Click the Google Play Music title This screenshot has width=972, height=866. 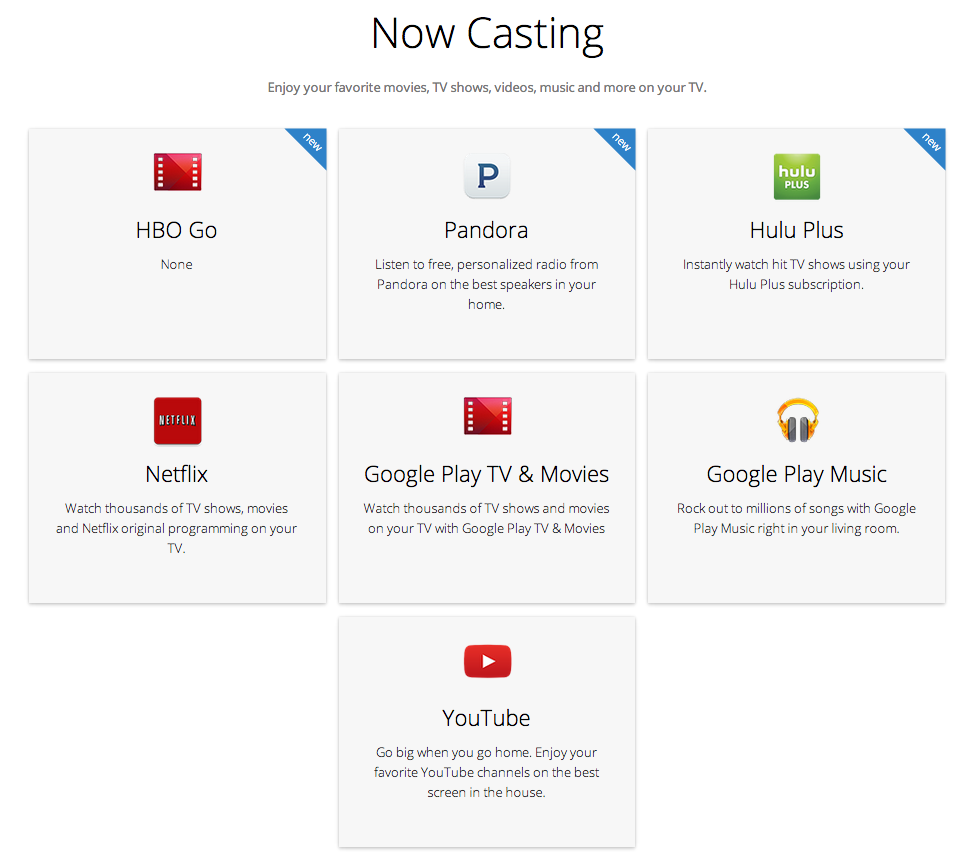(x=796, y=474)
